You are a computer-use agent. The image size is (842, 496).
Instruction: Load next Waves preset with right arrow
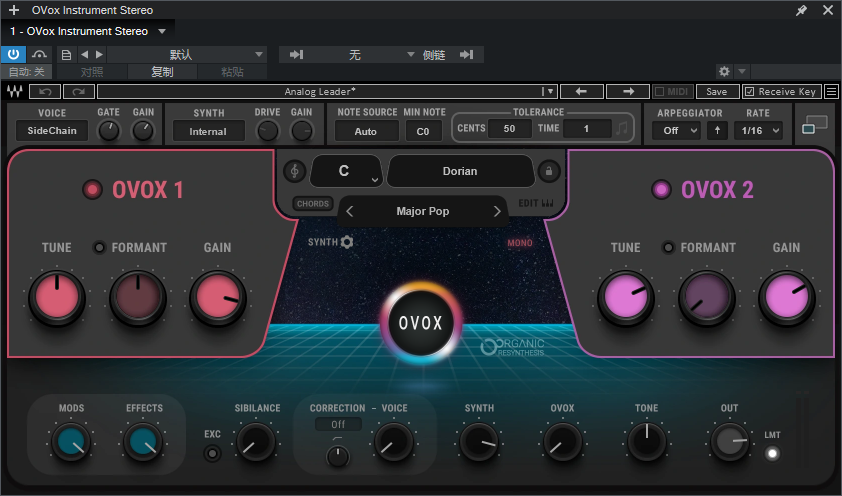coord(628,92)
